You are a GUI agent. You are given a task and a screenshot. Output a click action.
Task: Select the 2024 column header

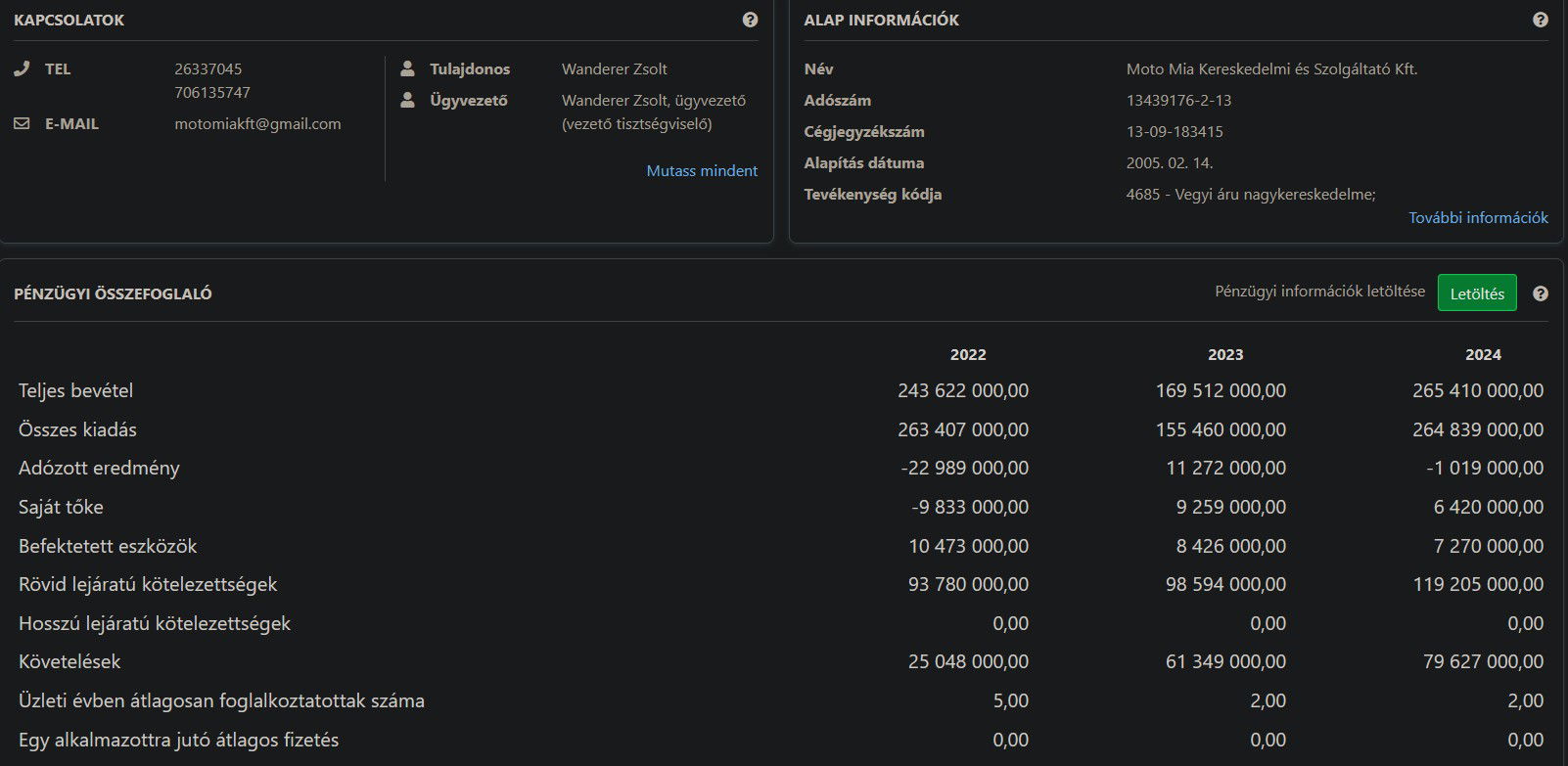click(1482, 354)
